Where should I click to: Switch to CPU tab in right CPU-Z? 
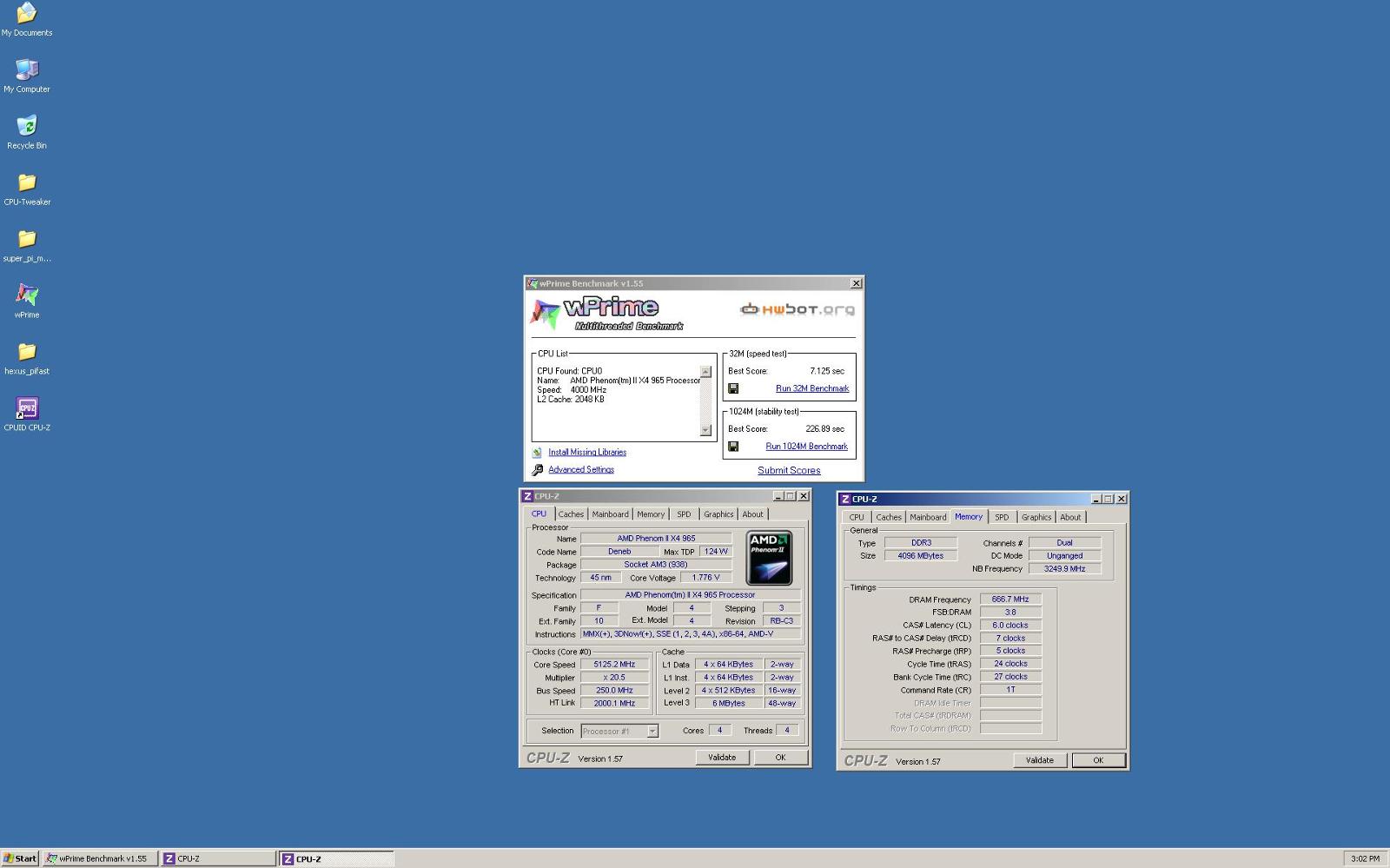857,517
